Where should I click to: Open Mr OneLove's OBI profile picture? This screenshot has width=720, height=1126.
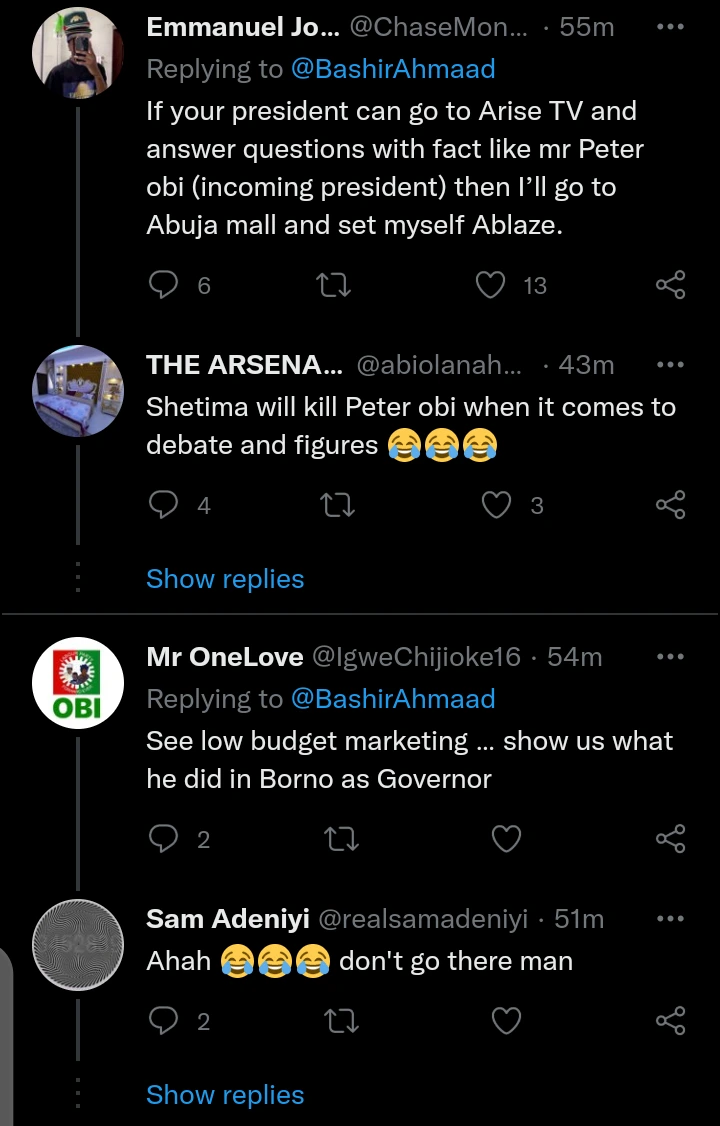click(x=78, y=683)
